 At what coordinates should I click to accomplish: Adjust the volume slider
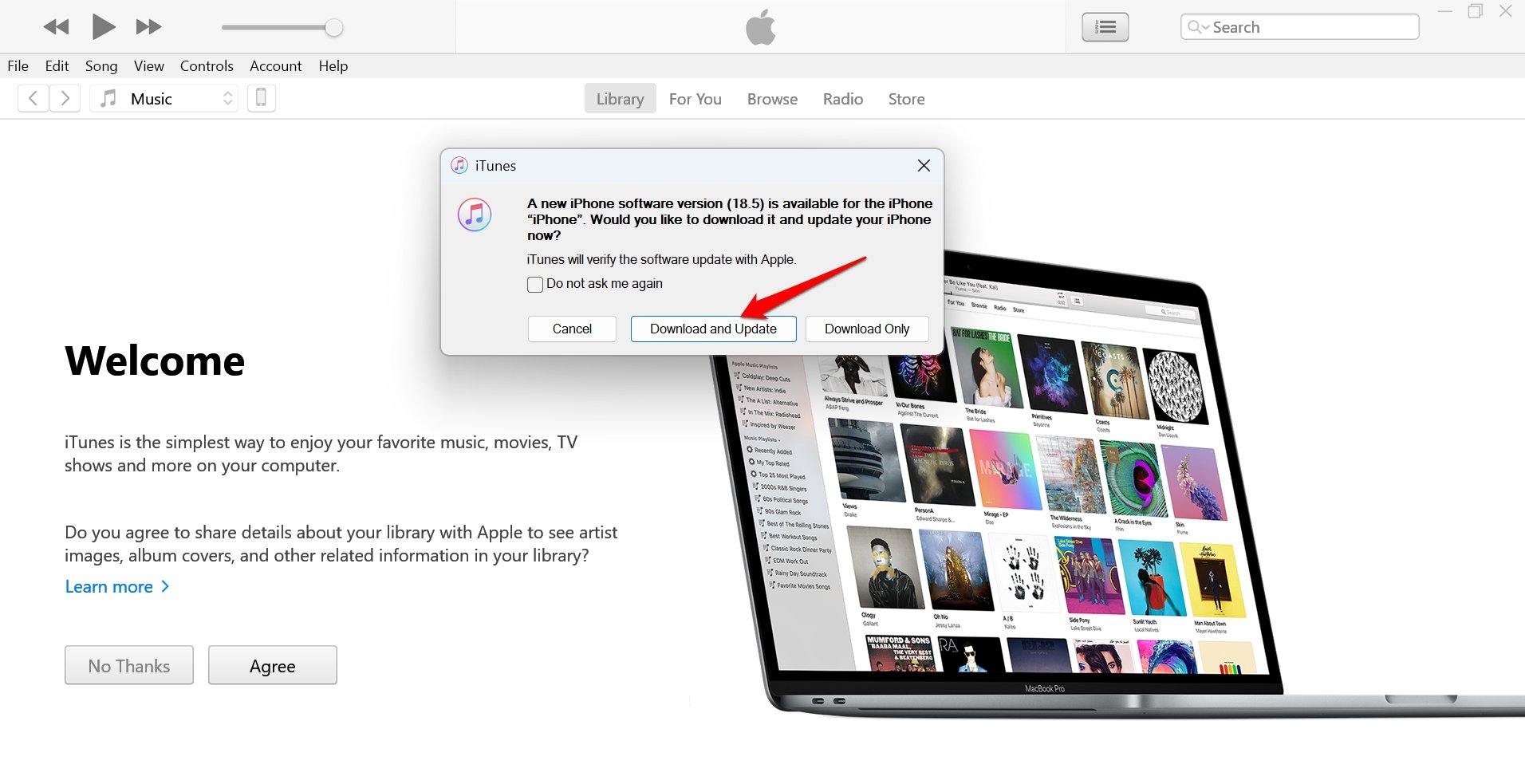pyautogui.click(x=332, y=26)
